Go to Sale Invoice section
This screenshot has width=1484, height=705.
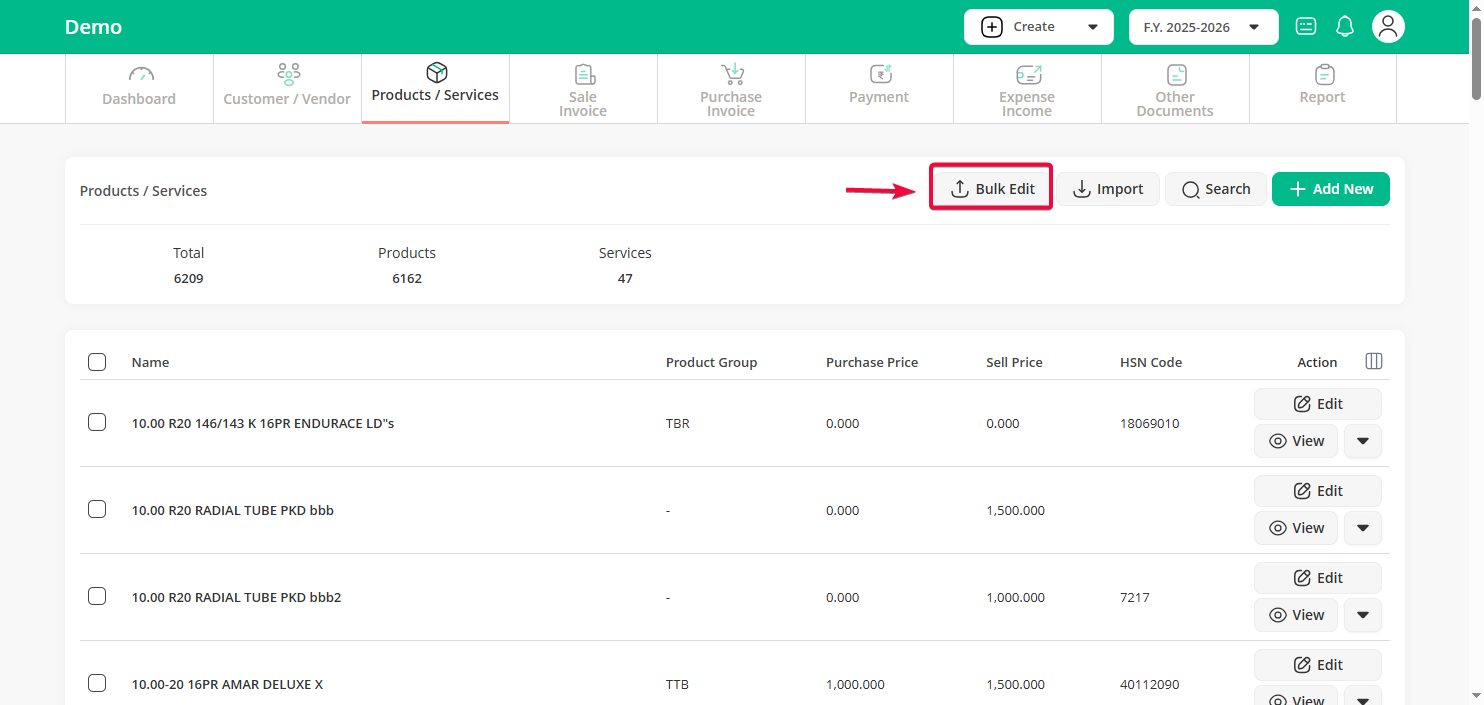point(583,89)
